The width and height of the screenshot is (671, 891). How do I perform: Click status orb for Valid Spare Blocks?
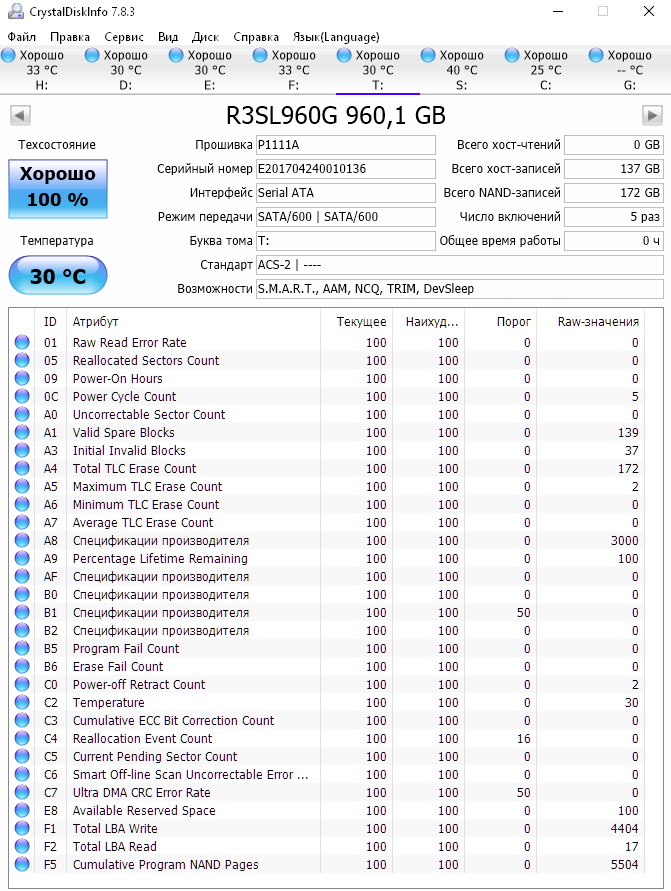coord(22,432)
